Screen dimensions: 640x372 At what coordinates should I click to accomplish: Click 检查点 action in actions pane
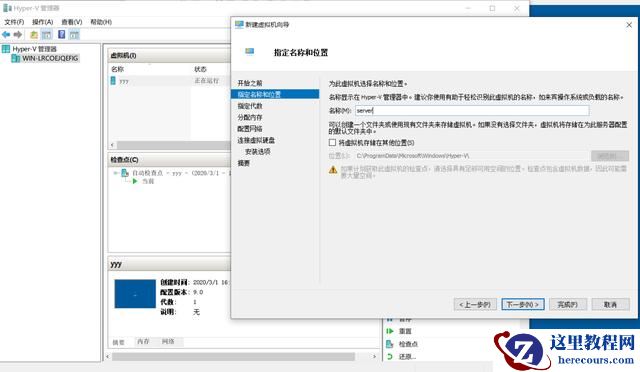pyautogui.click(x=408, y=344)
